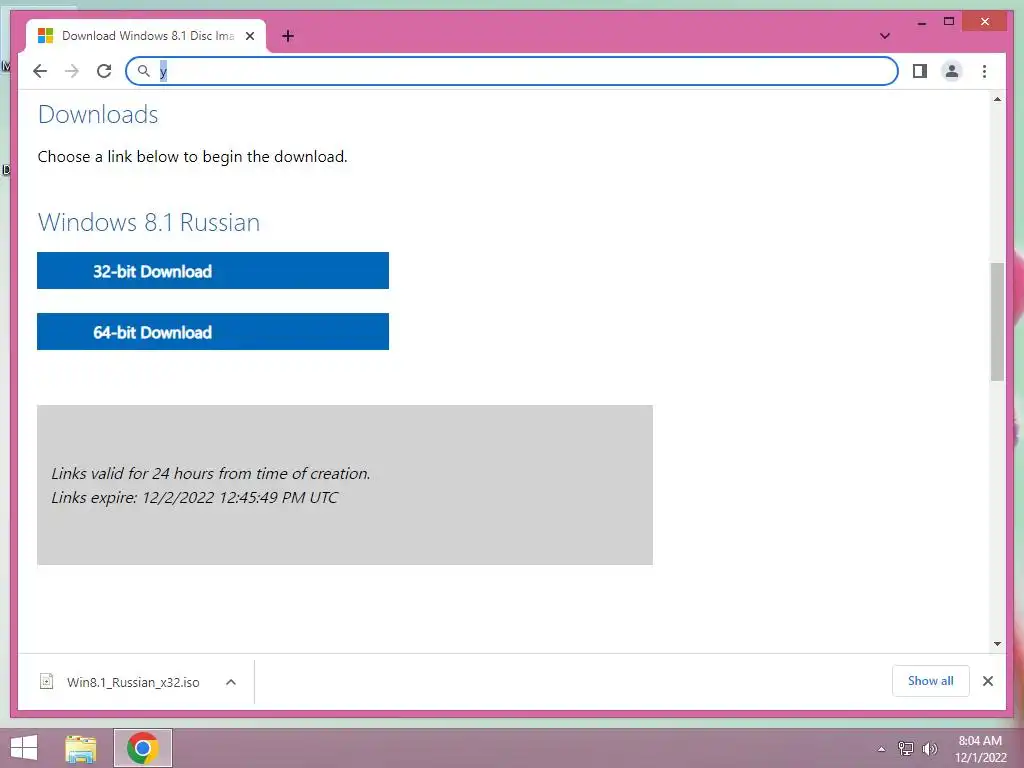Click the page scrollbar thumb
Image resolution: width=1024 pixels, height=768 pixels.
[x=997, y=321]
